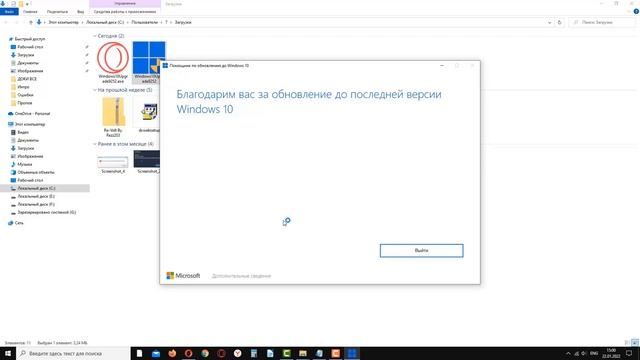
Task: Switch to the Главная ribbon tab
Action: pyautogui.click(x=30, y=12)
